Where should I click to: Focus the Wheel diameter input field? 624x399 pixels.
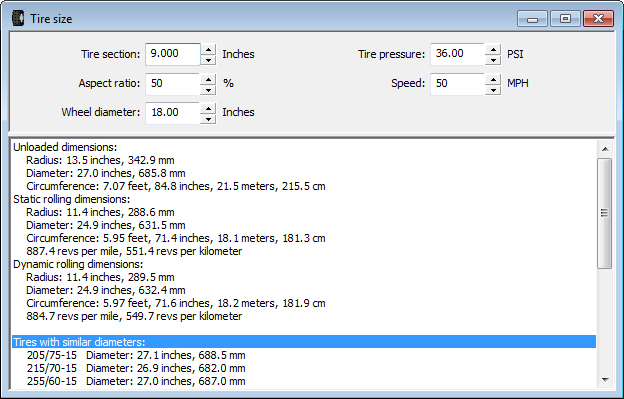173,113
